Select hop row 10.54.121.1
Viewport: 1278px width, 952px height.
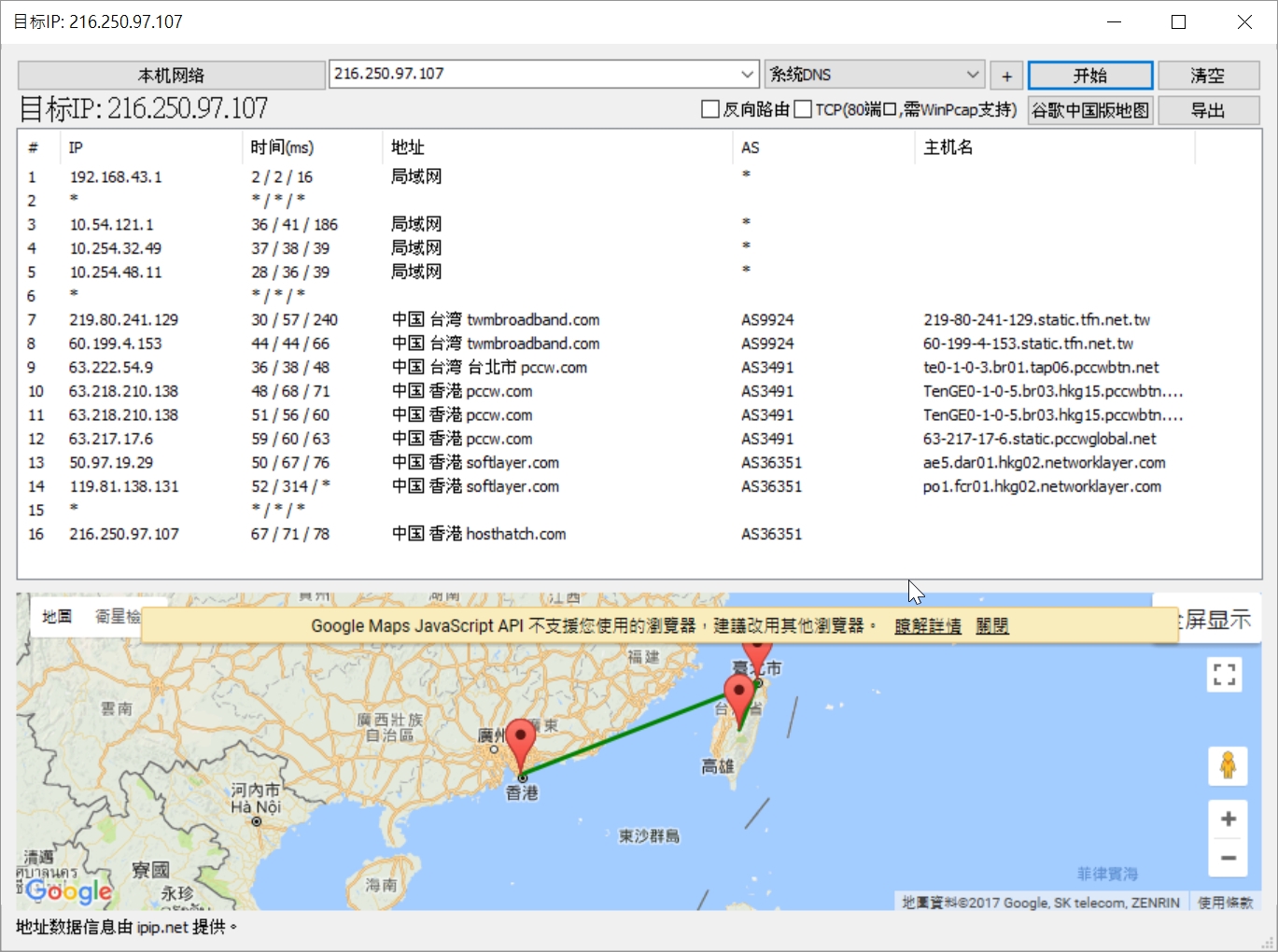tap(639, 224)
